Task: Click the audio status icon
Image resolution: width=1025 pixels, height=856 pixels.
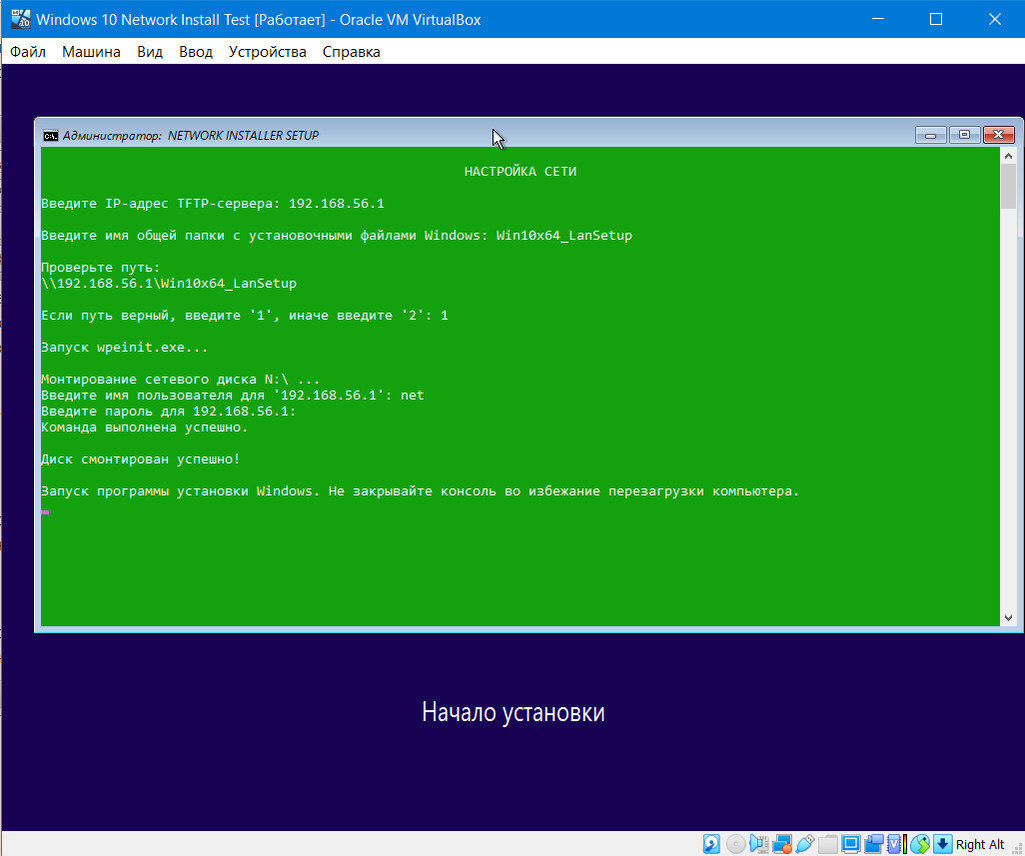Action: tap(759, 844)
